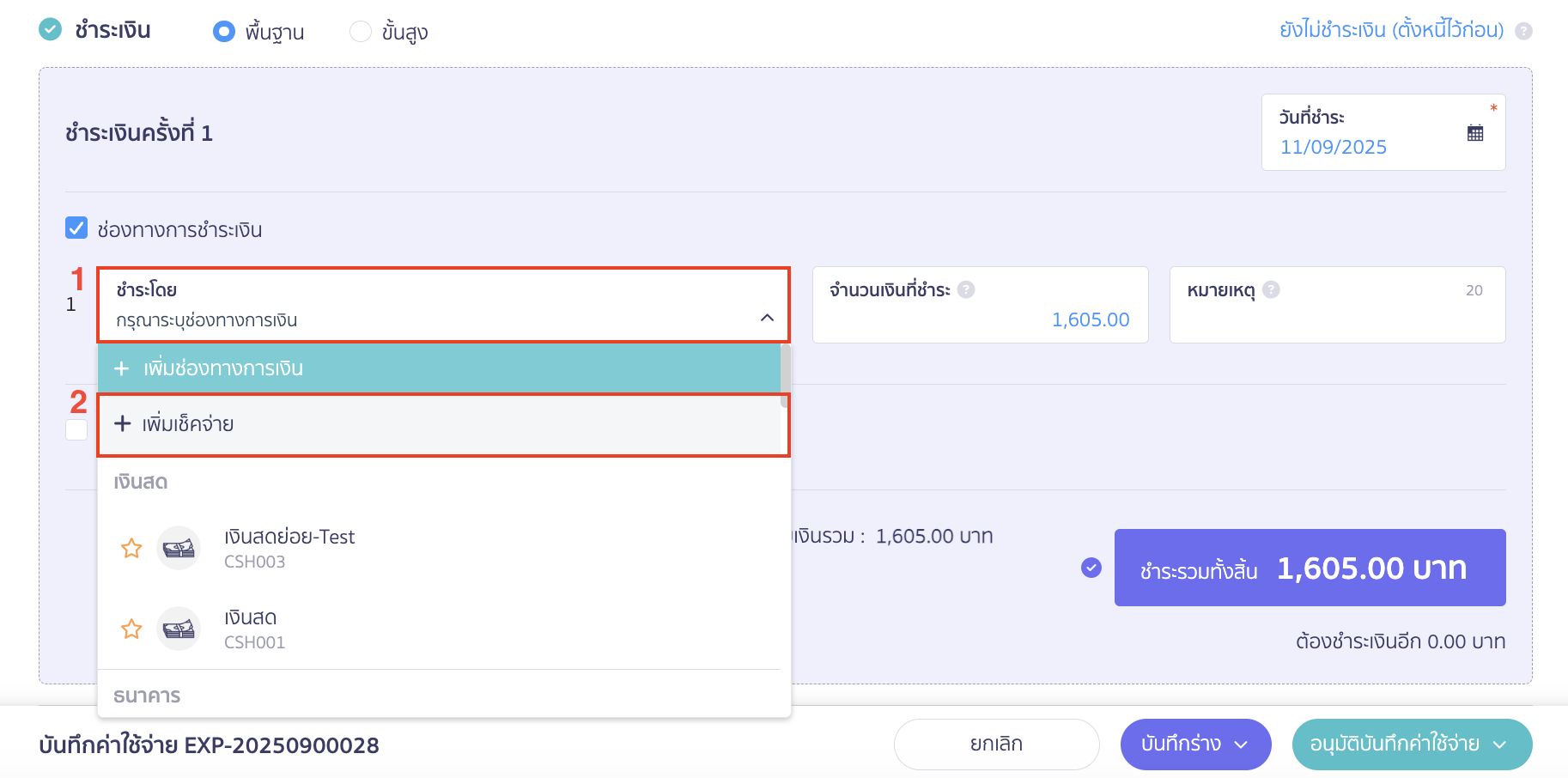This screenshot has width=1568, height=778.
Task: Star the เงินสด CSH001 account
Action: tap(131, 629)
